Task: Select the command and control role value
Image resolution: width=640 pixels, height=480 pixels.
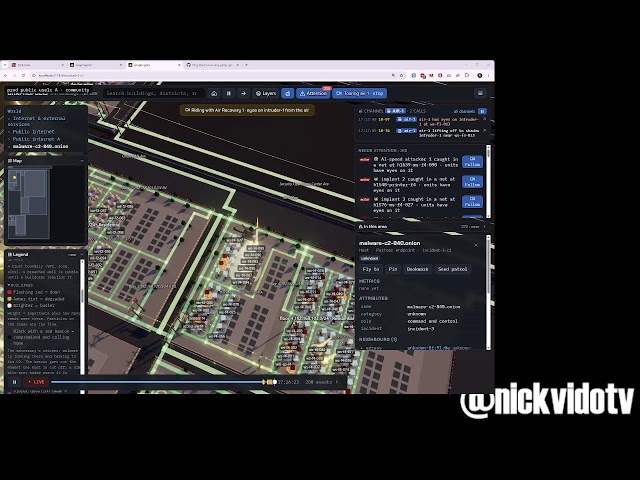Action: click(432, 321)
